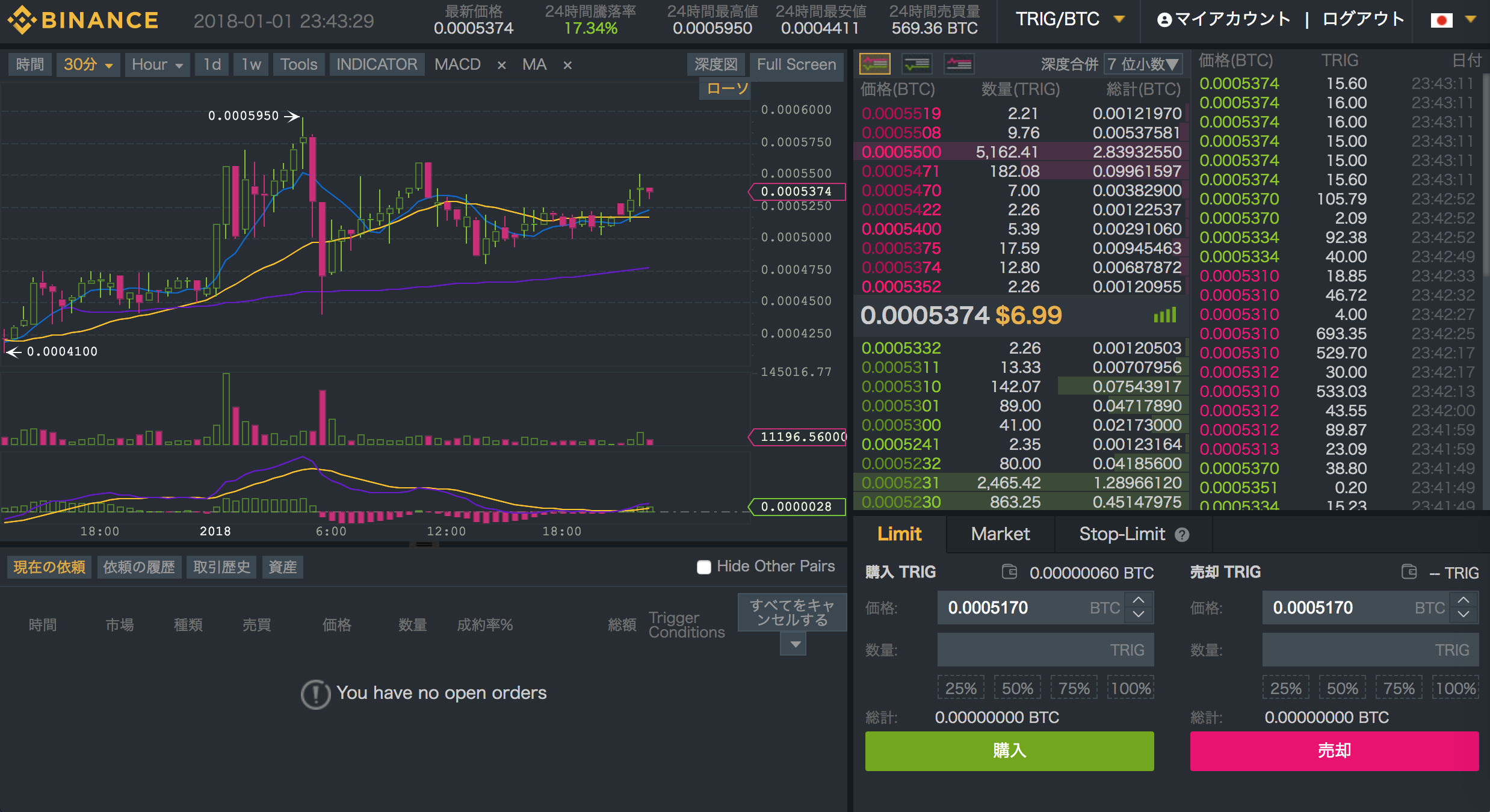Click ログアウト logout link

click(x=1363, y=19)
